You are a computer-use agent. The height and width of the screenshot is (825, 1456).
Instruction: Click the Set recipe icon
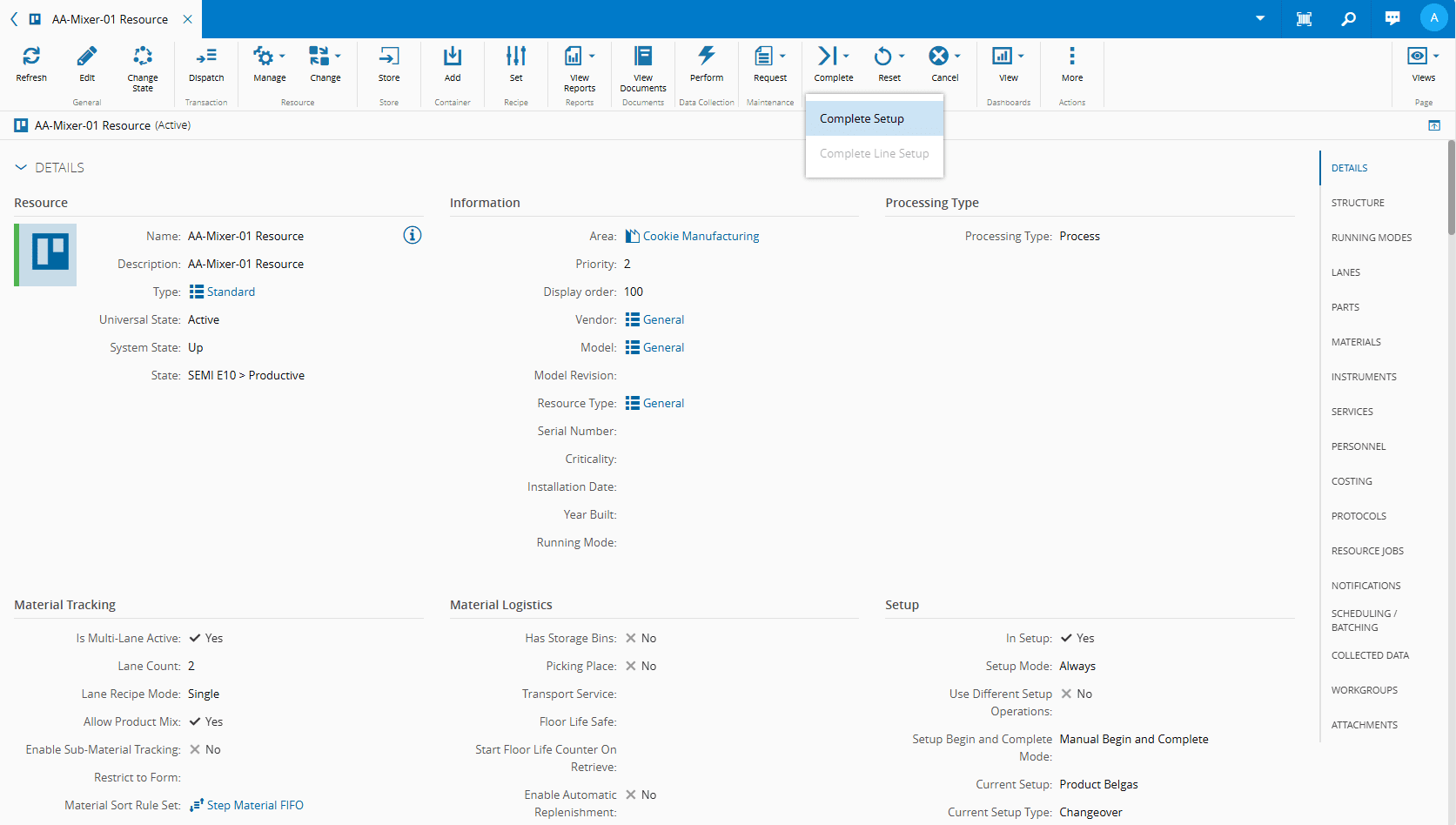coord(516,57)
